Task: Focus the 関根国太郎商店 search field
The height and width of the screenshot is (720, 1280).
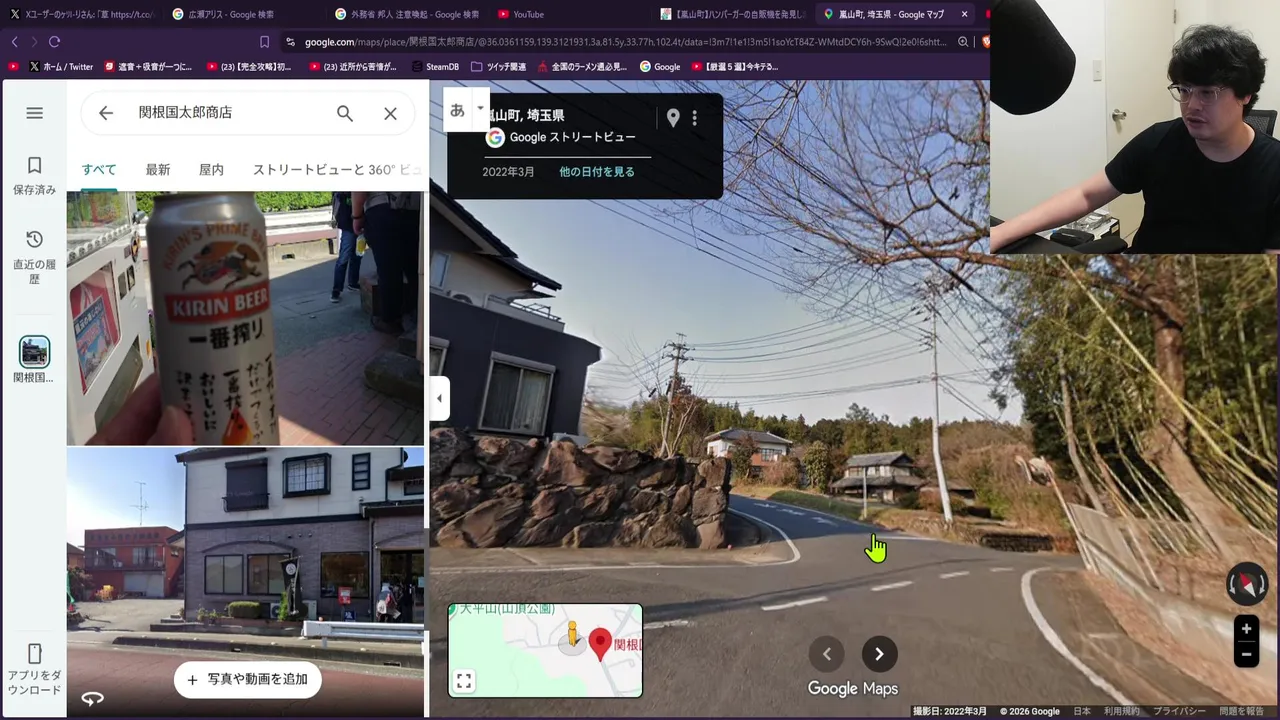Action: tap(228, 113)
